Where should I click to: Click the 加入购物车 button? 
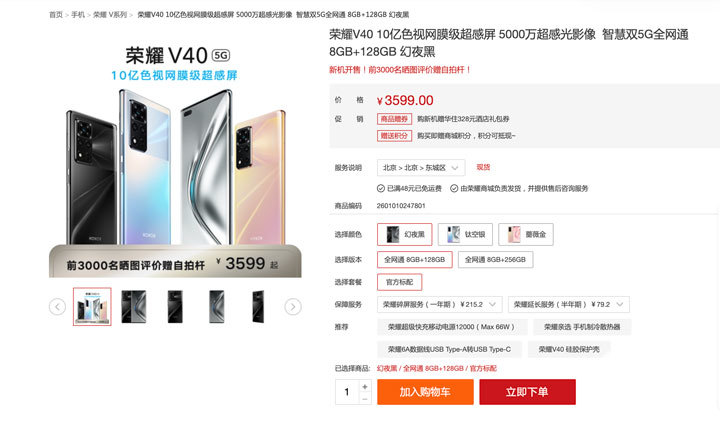click(425, 392)
